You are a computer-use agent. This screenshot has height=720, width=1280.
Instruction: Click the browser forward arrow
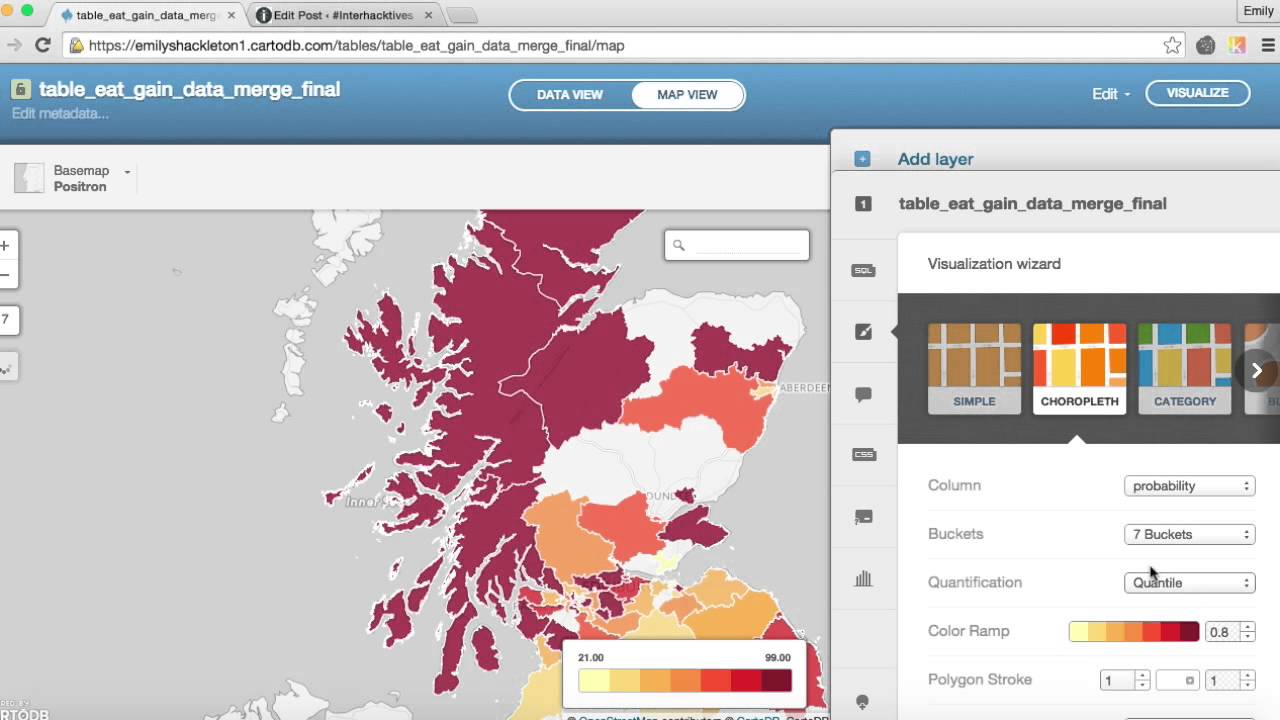pyautogui.click(x=13, y=45)
